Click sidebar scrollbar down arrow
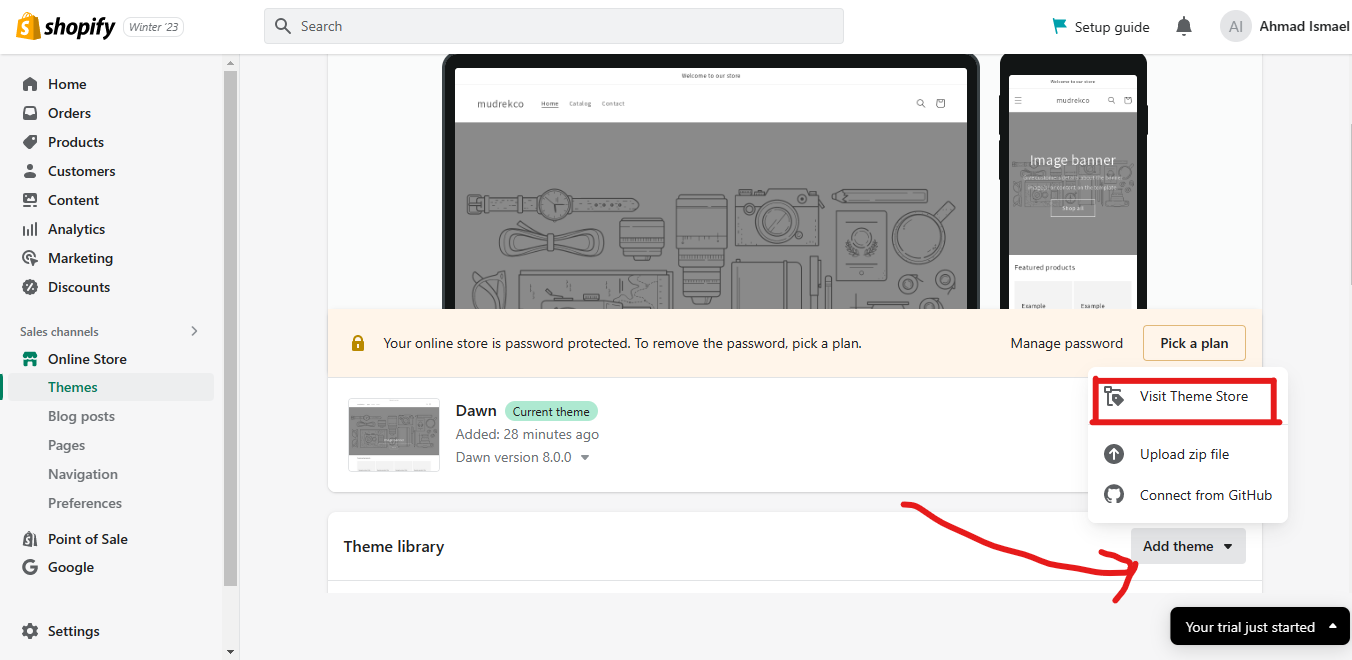 tap(231, 652)
